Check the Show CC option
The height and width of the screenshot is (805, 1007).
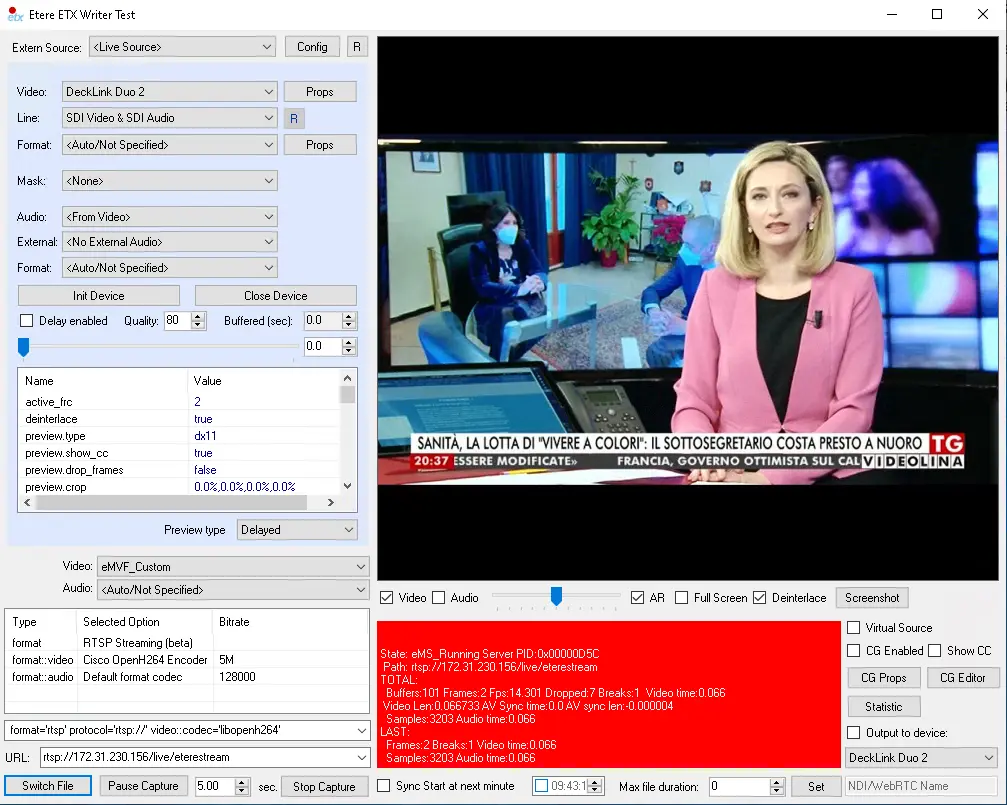click(934, 651)
